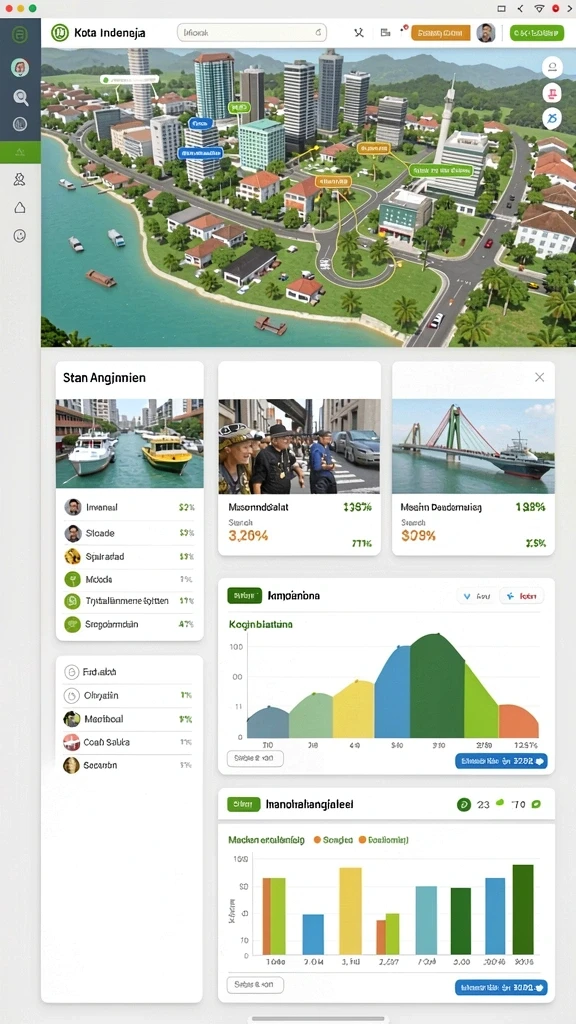Click the second orange legend entry
Viewport: 576px width, 1024px height.
coord(383,840)
